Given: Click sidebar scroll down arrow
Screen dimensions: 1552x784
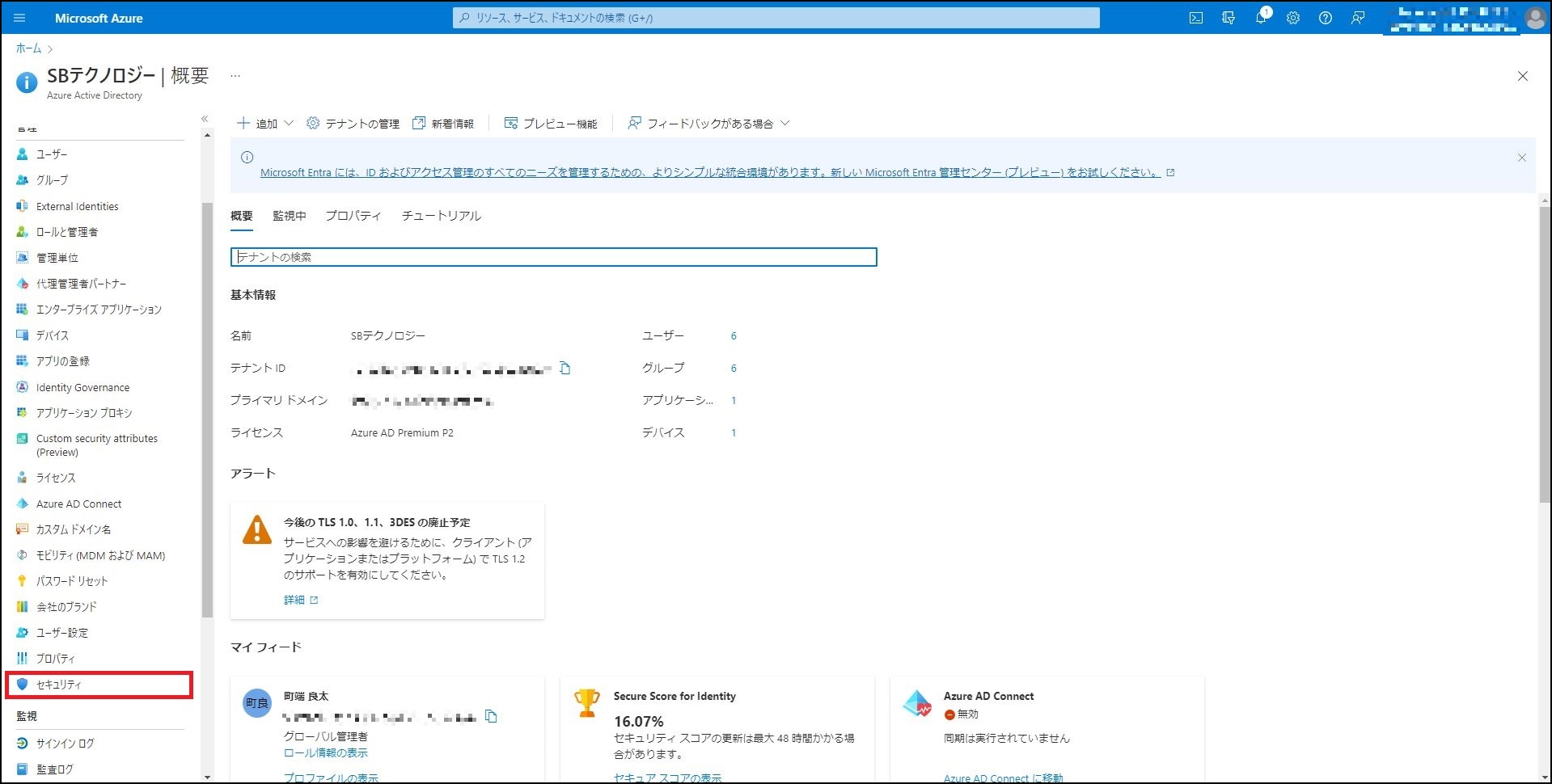Looking at the screenshot, I should click(207, 778).
